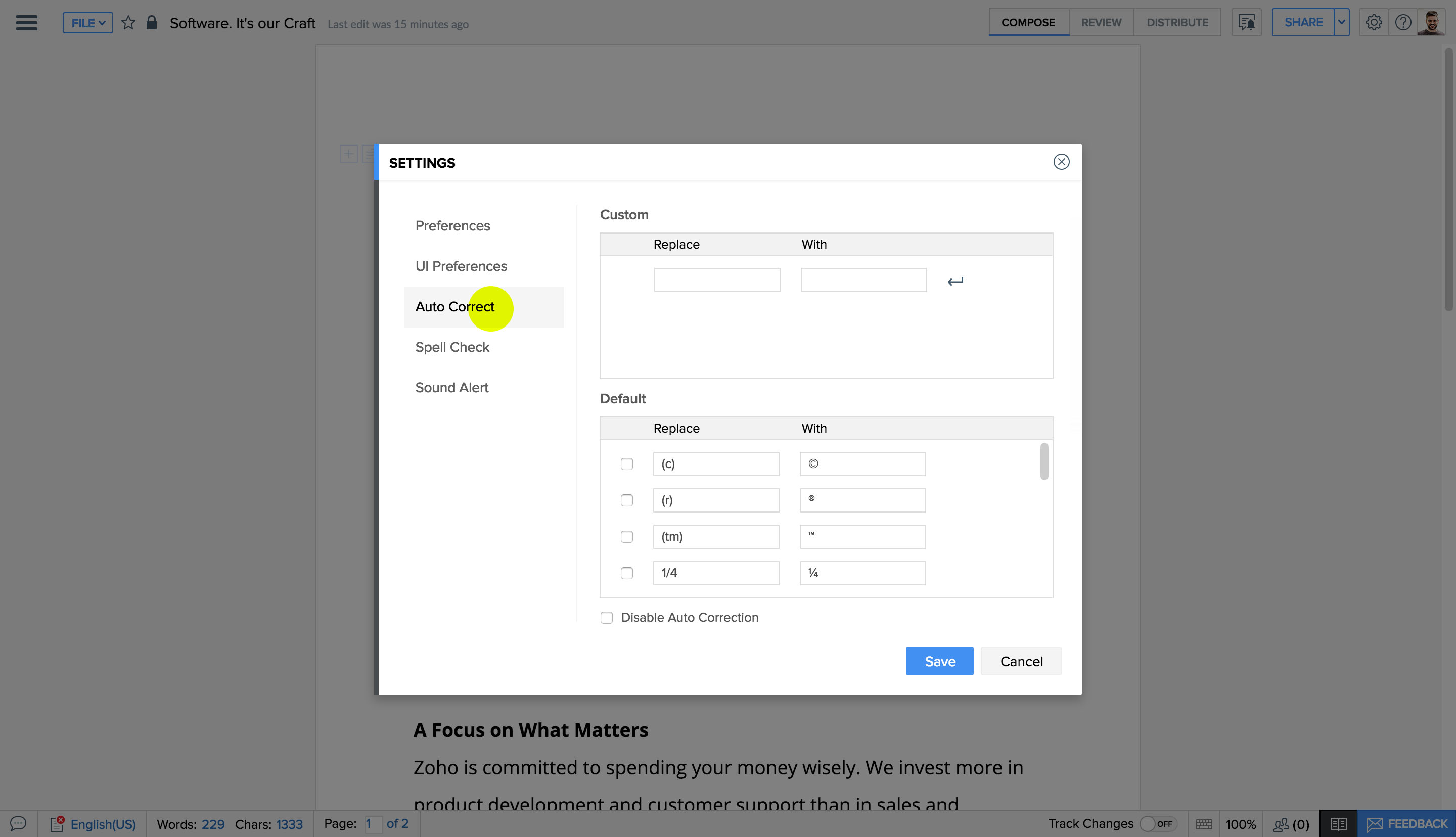Switch to the REVIEW tab
Viewport: 1456px width, 837px height.
(x=1101, y=22)
